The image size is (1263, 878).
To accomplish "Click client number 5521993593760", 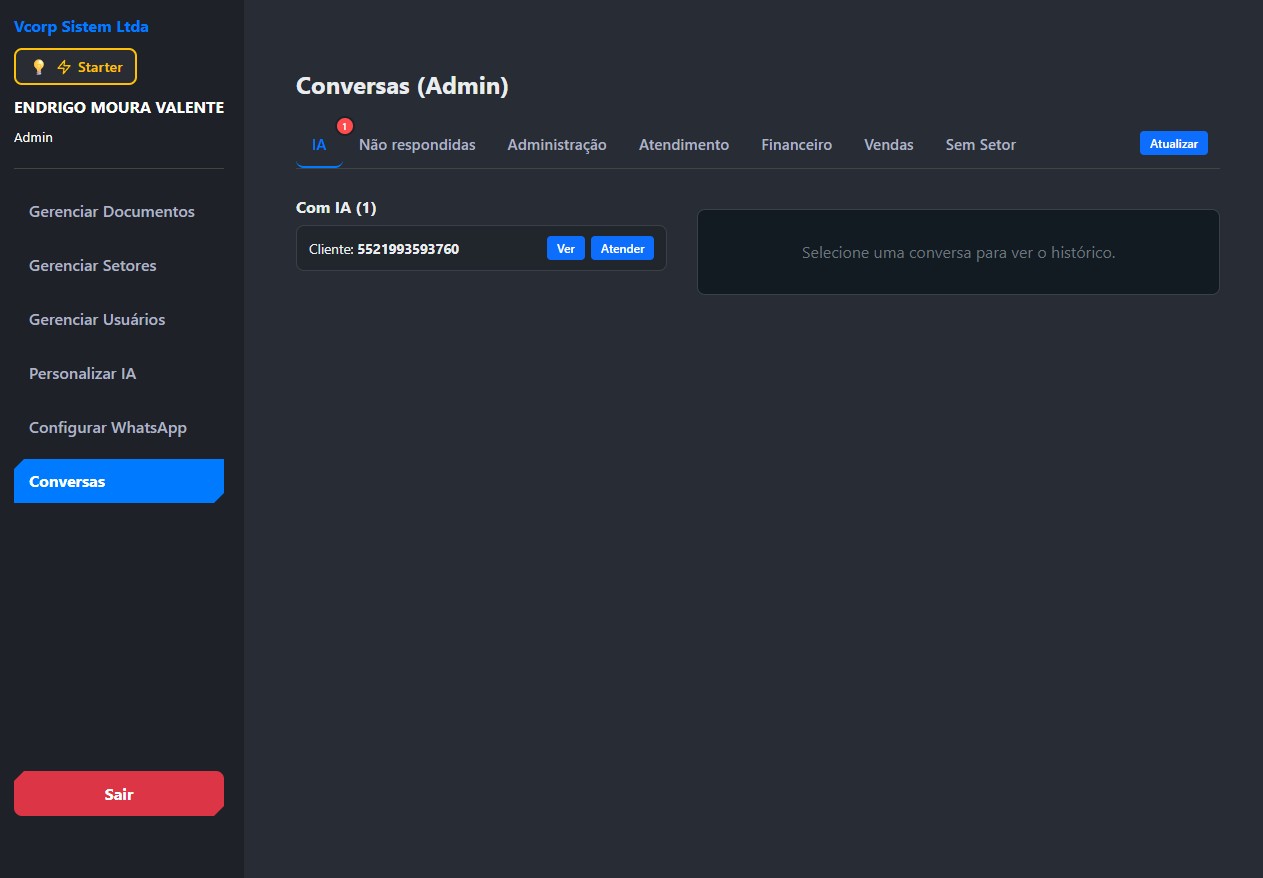I will [408, 249].
